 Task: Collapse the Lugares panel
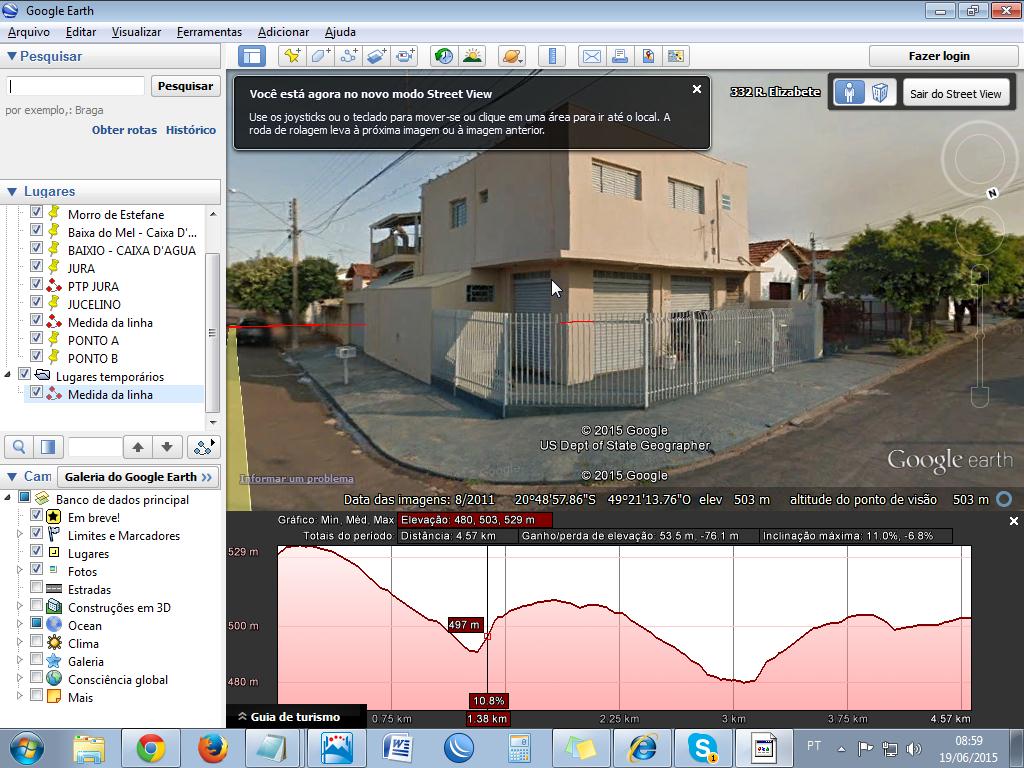pyautogui.click(x=12, y=192)
